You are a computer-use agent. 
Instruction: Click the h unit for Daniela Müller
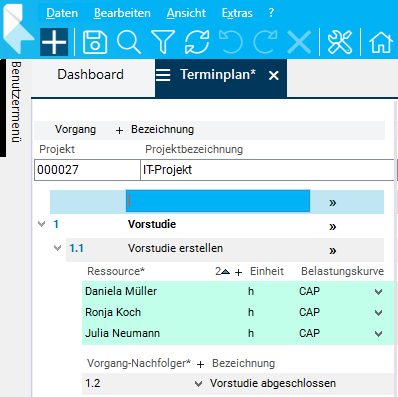(x=251, y=291)
